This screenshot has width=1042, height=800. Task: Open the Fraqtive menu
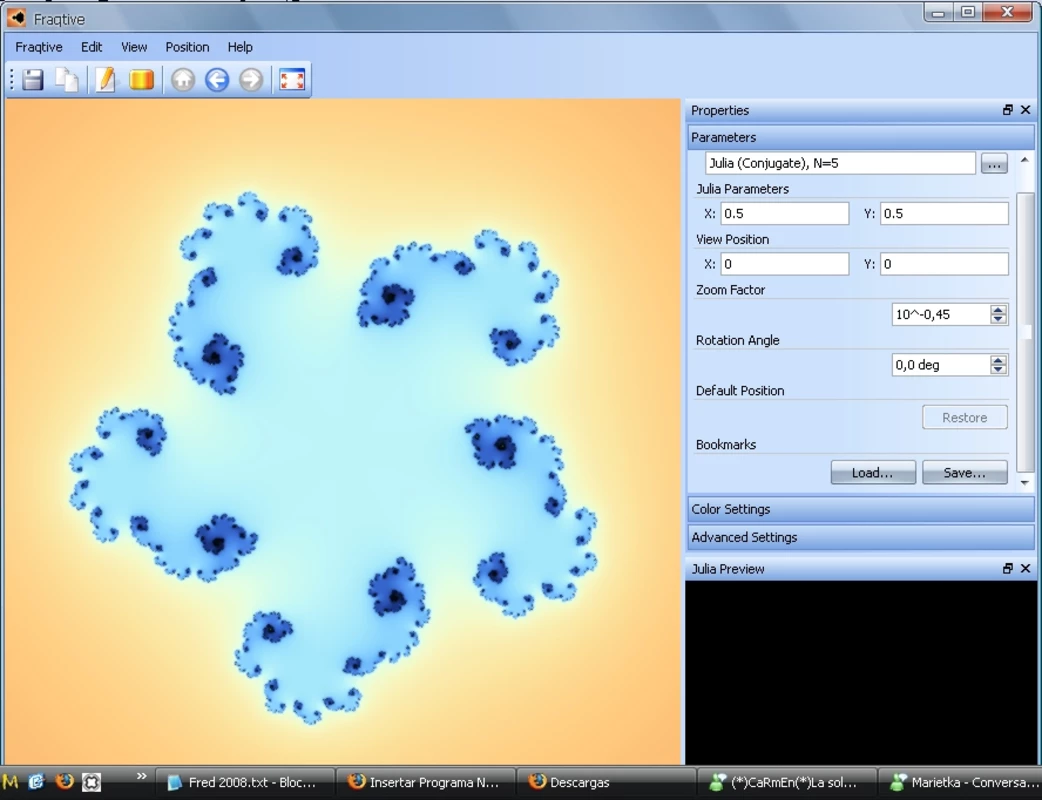pyautogui.click(x=39, y=47)
